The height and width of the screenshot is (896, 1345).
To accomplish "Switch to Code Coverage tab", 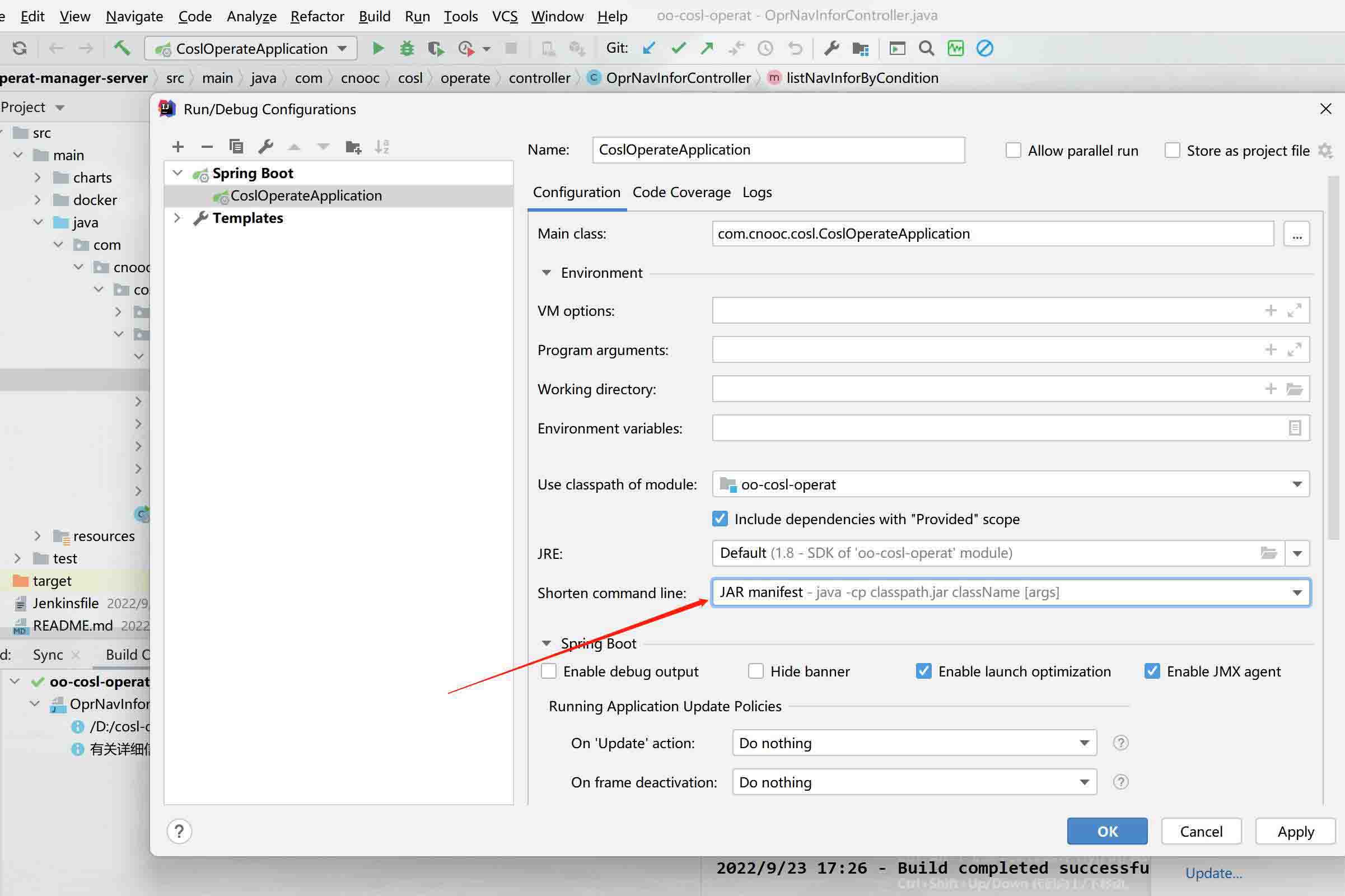I will (x=681, y=192).
